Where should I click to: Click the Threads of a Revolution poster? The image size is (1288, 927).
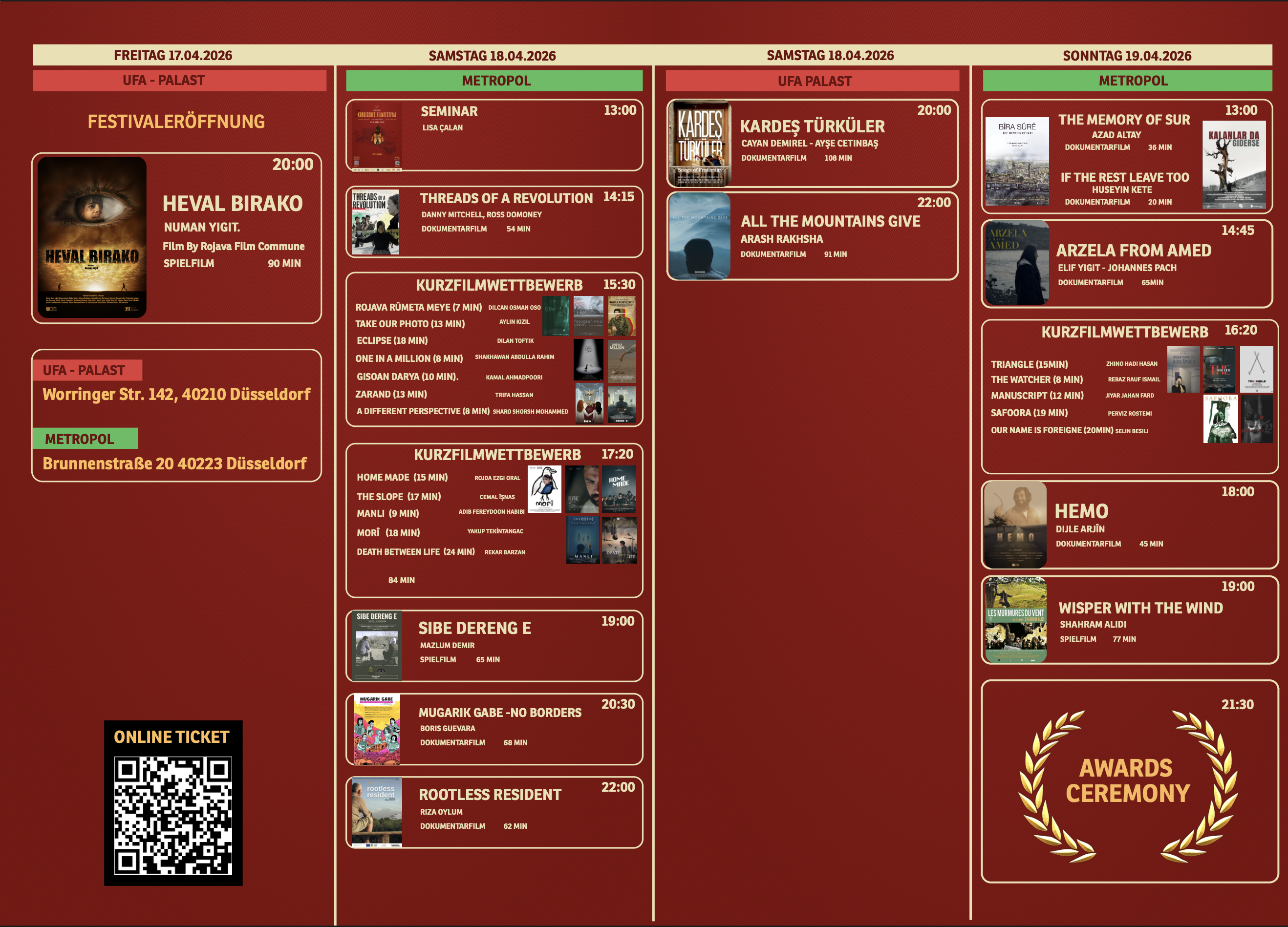[375, 222]
